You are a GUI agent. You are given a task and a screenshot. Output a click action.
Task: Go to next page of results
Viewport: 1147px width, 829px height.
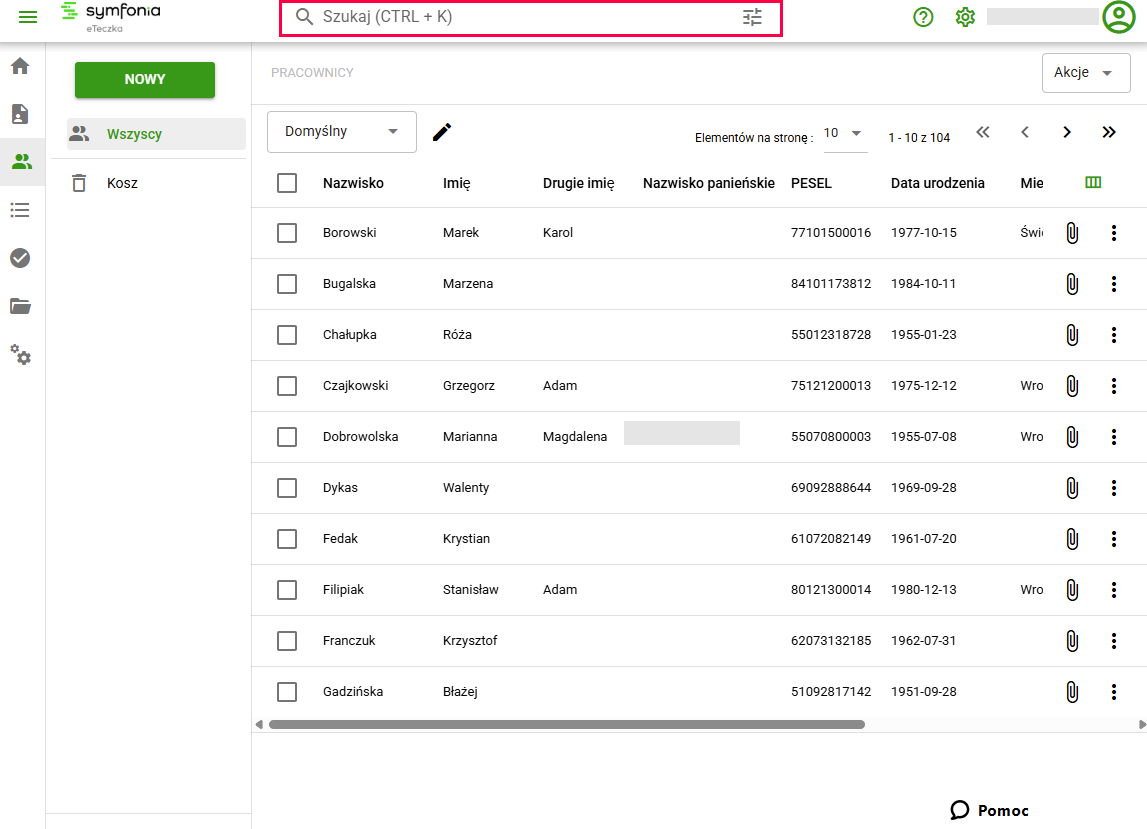[1067, 132]
